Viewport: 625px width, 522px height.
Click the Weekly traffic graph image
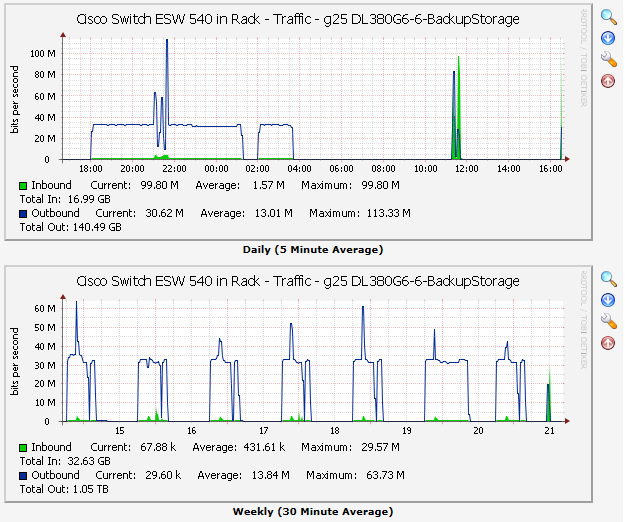click(x=298, y=384)
